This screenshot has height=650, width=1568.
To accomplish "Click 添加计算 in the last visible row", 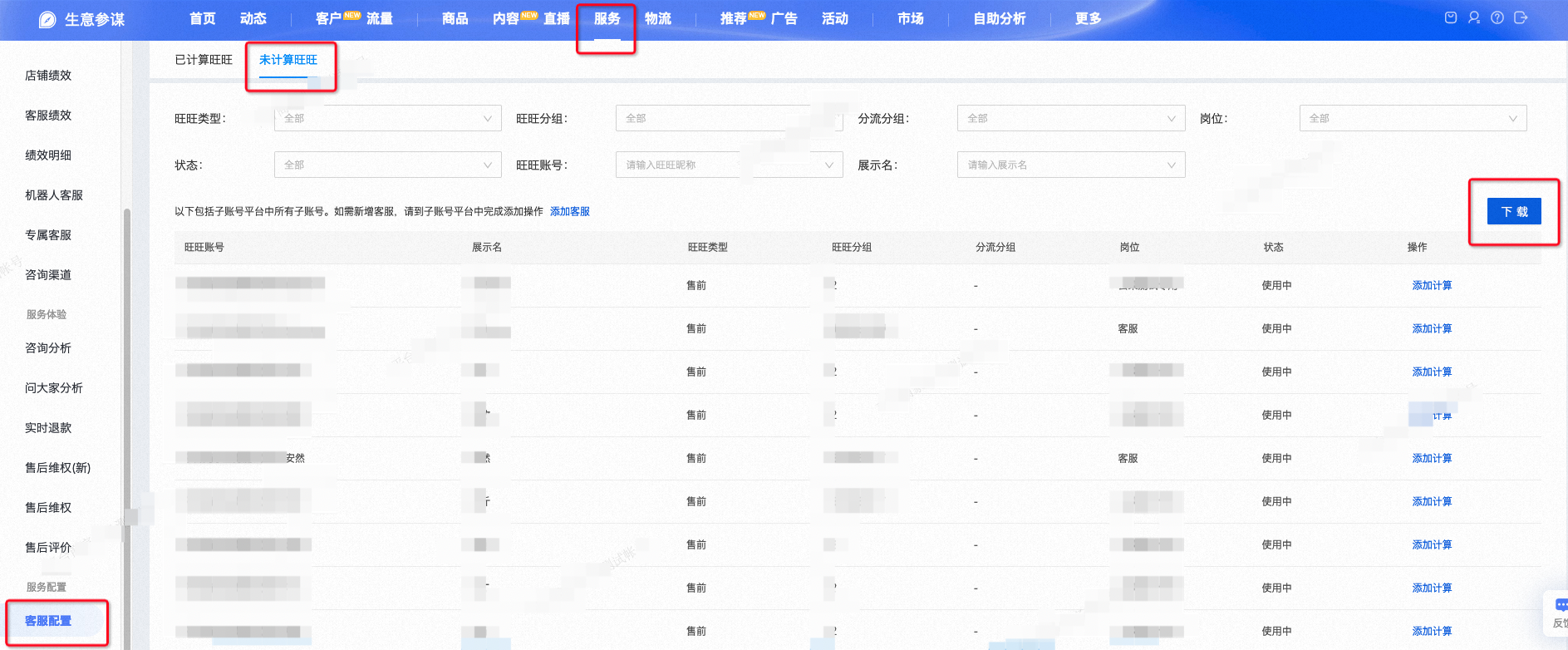I will click(1433, 631).
